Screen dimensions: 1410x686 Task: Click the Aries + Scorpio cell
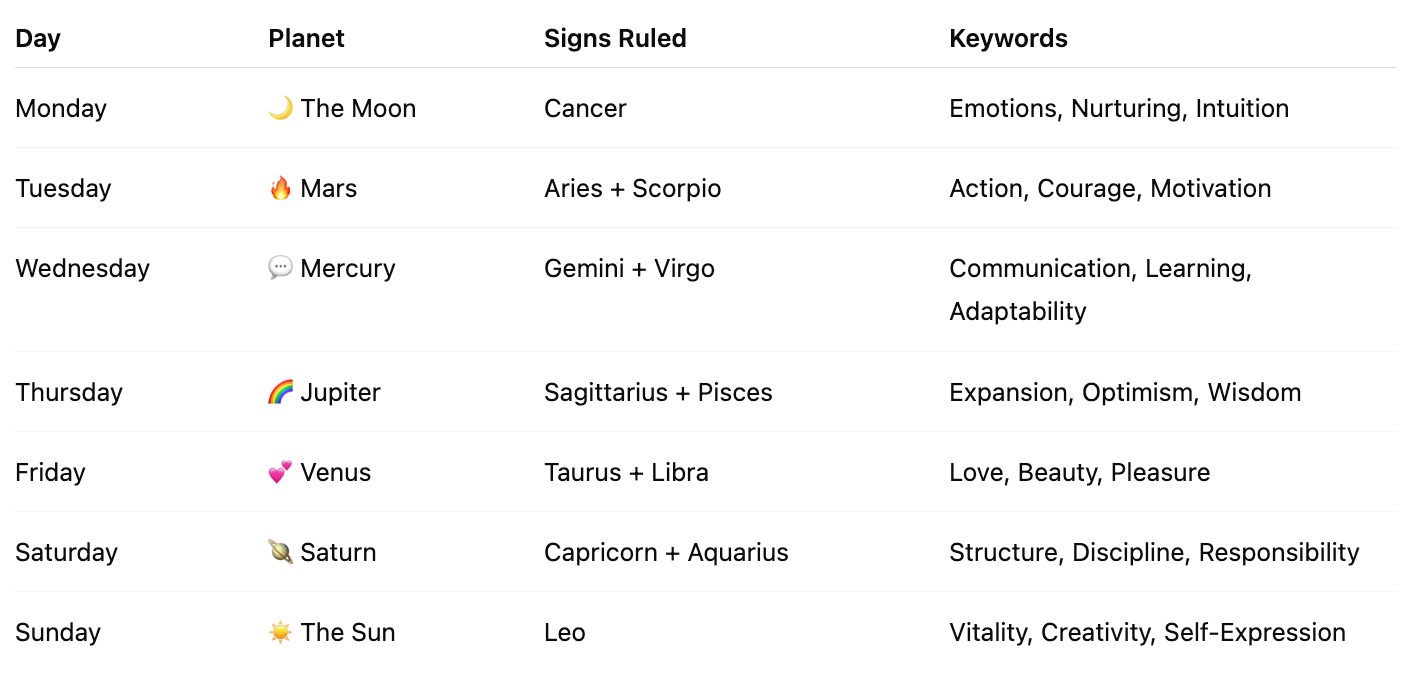632,188
